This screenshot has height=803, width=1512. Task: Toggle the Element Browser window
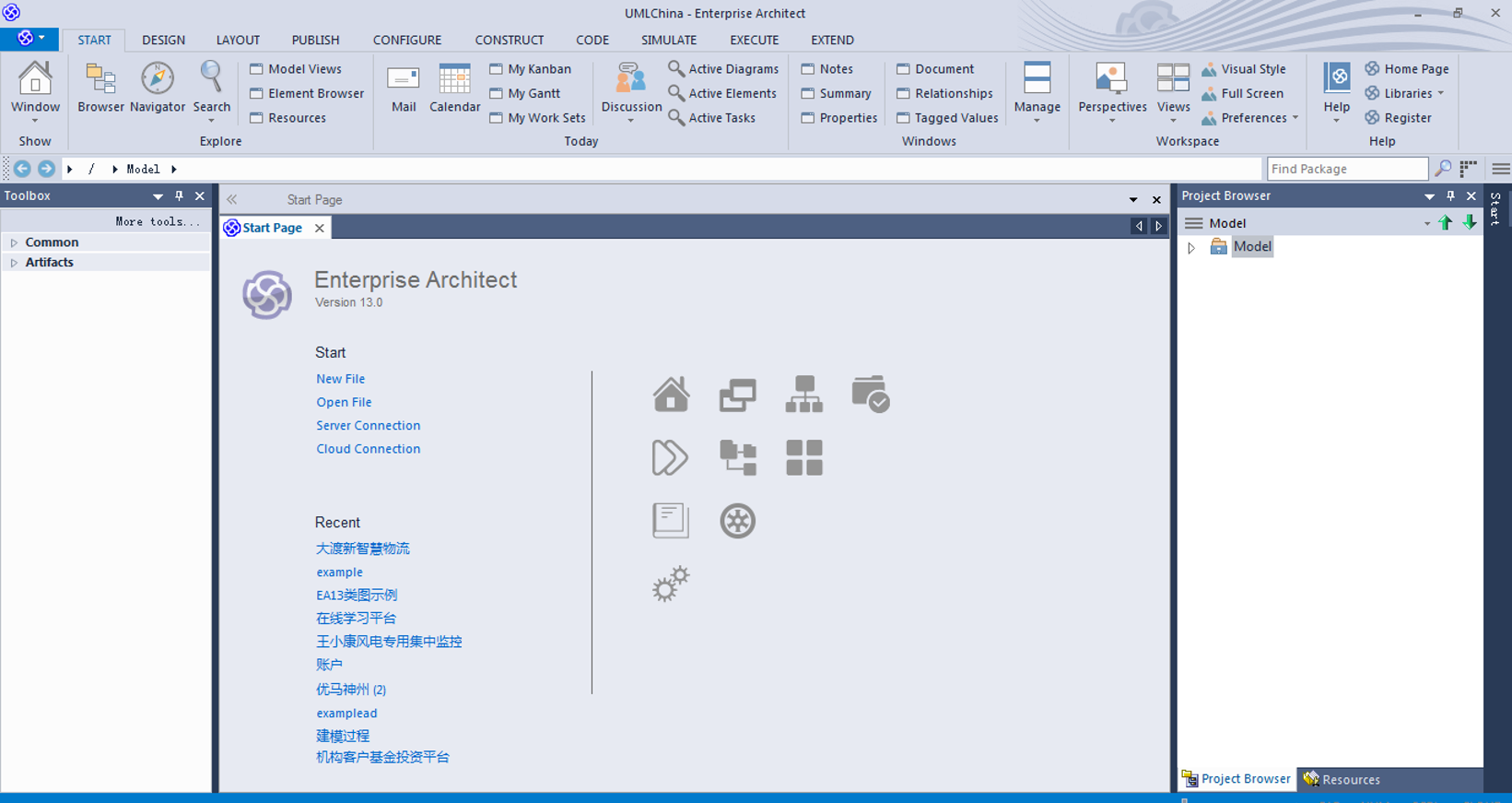click(307, 93)
